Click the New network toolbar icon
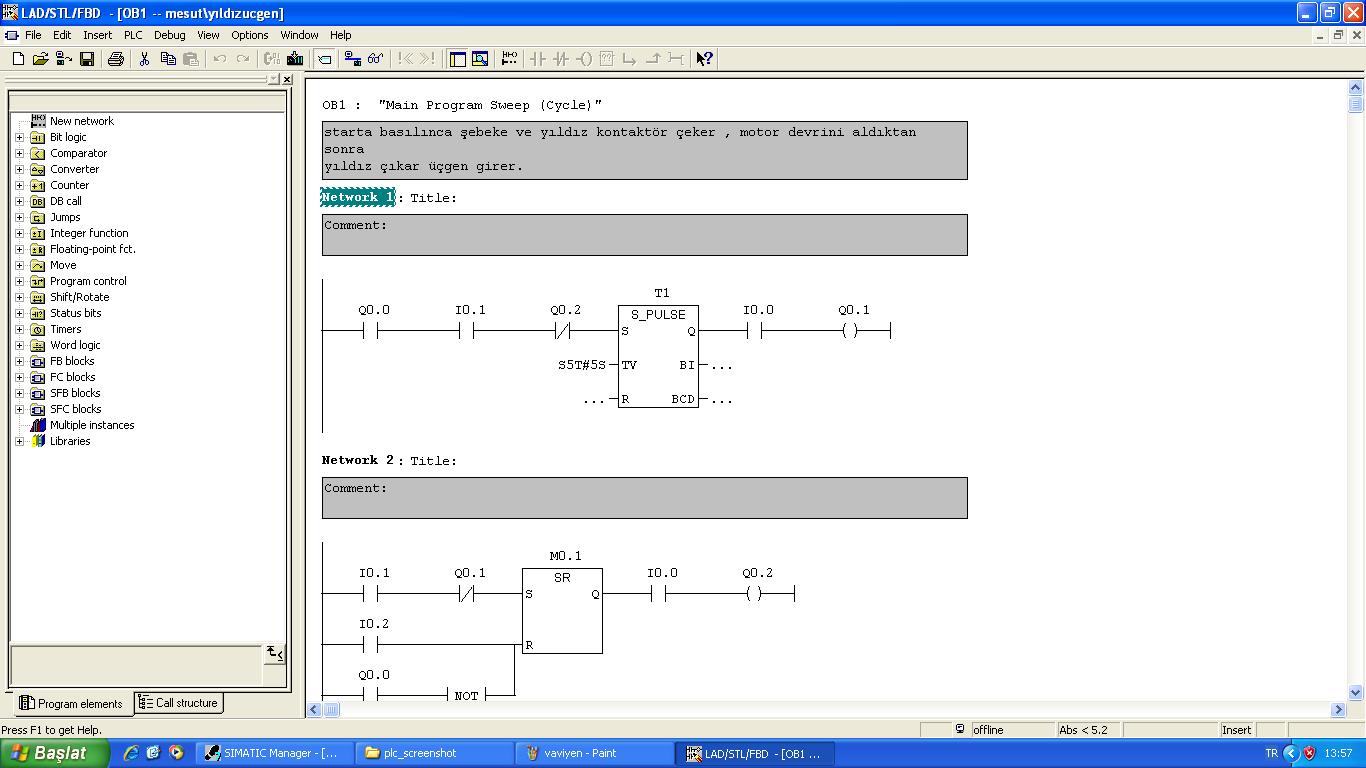The width and height of the screenshot is (1366, 768). 509,59
